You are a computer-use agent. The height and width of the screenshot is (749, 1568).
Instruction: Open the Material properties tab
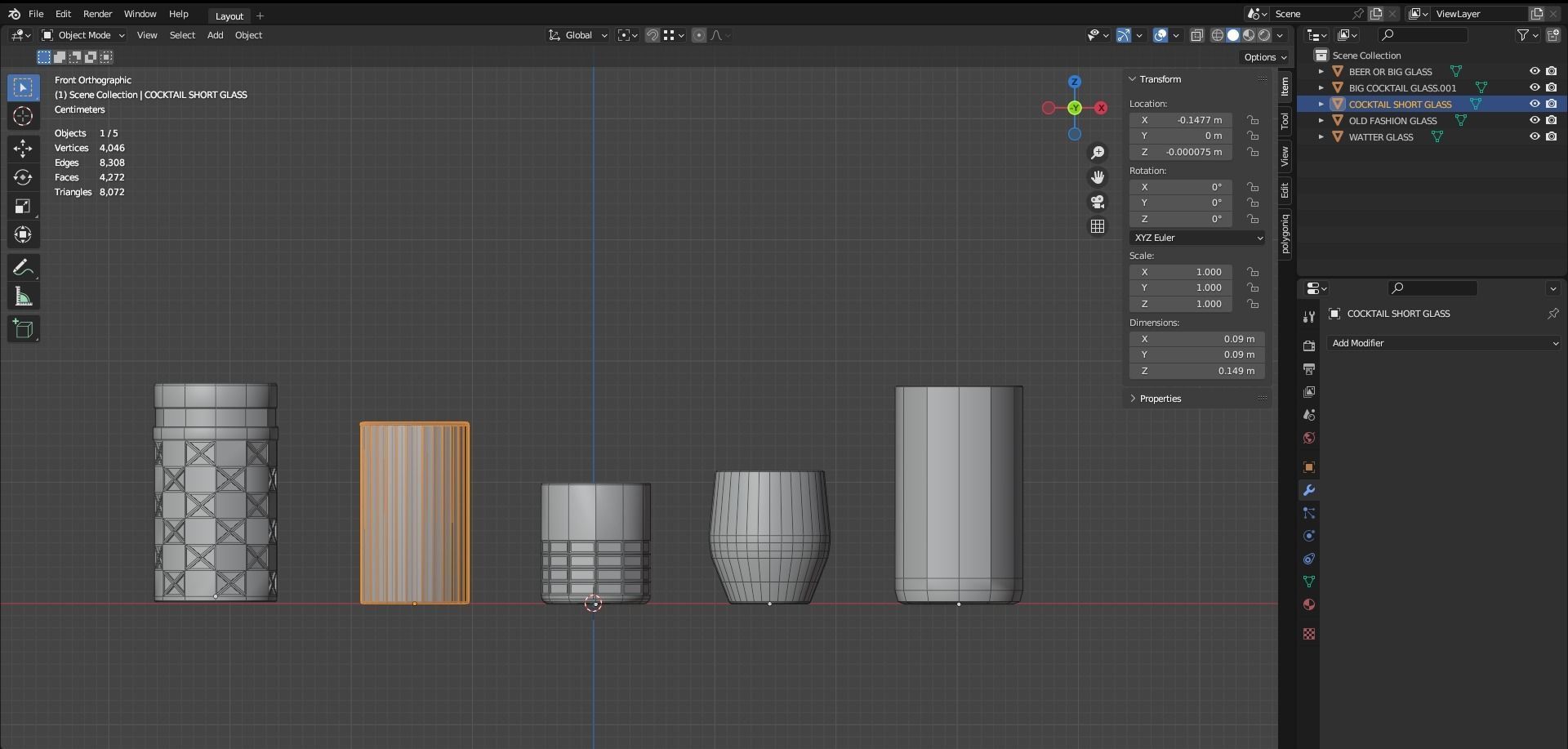[x=1309, y=604]
